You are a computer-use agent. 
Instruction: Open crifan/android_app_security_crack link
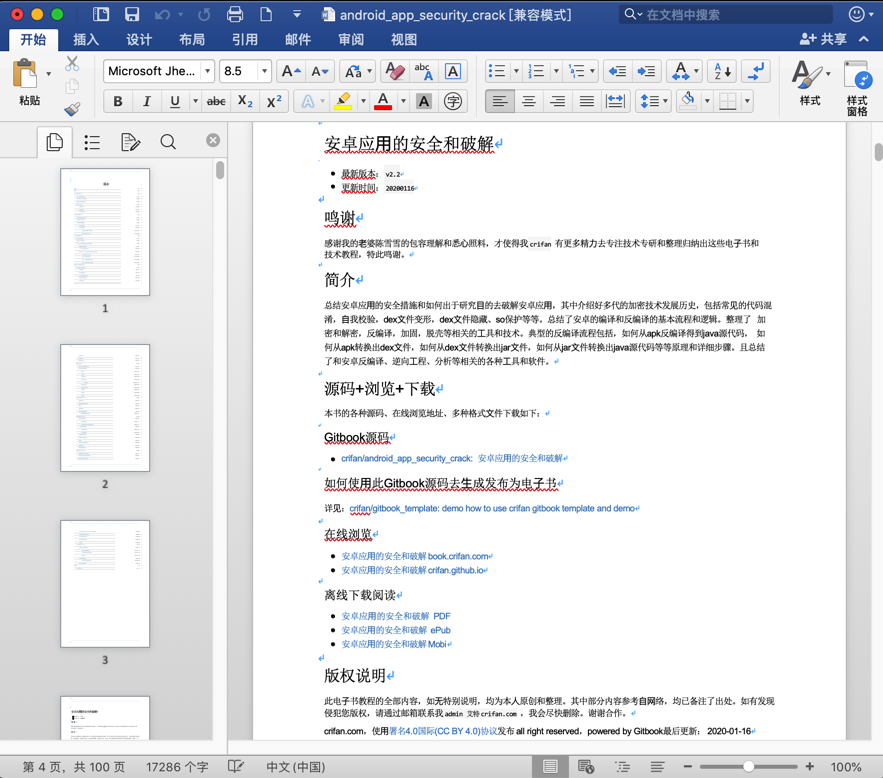[452, 458]
